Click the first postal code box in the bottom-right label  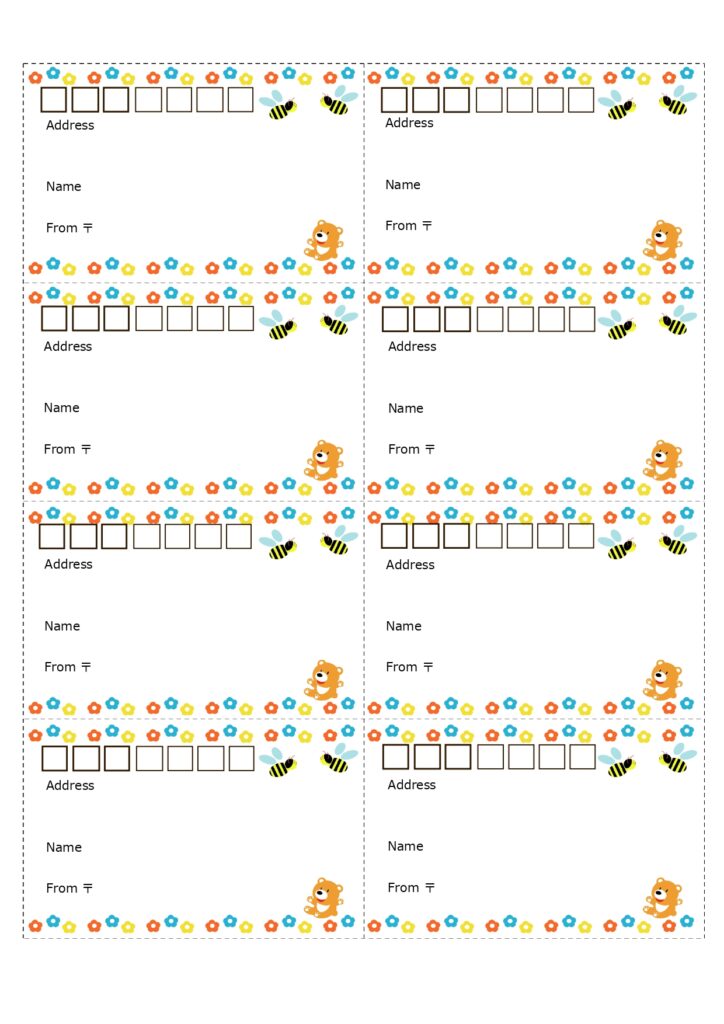click(x=396, y=756)
